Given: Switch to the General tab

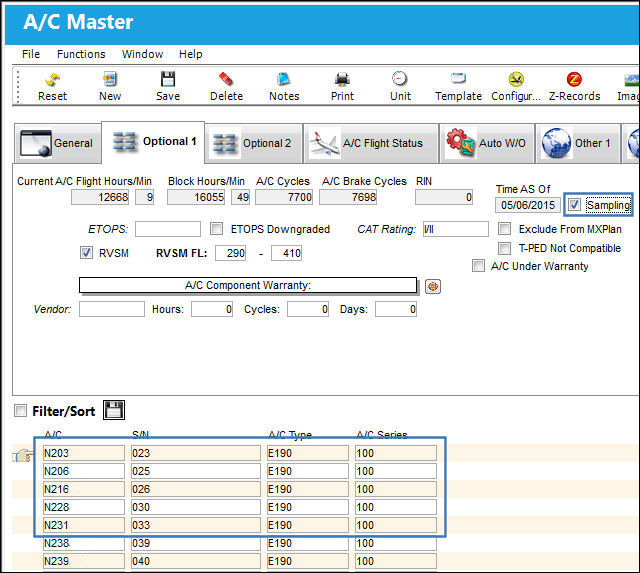Looking at the screenshot, I should (58, 143).
